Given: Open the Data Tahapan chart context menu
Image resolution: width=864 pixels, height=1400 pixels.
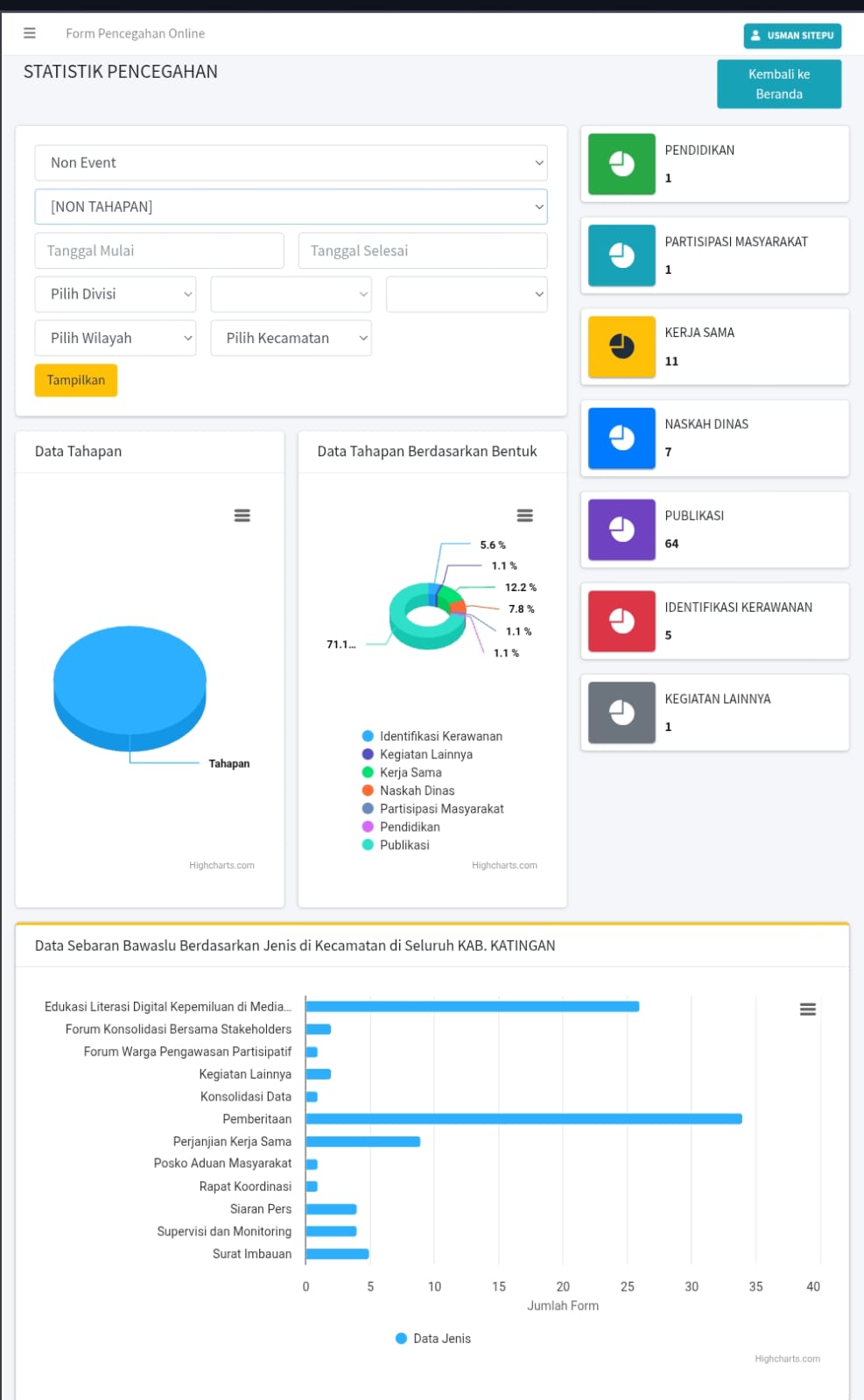Looking at the screenshot, I should coord(242,516).
